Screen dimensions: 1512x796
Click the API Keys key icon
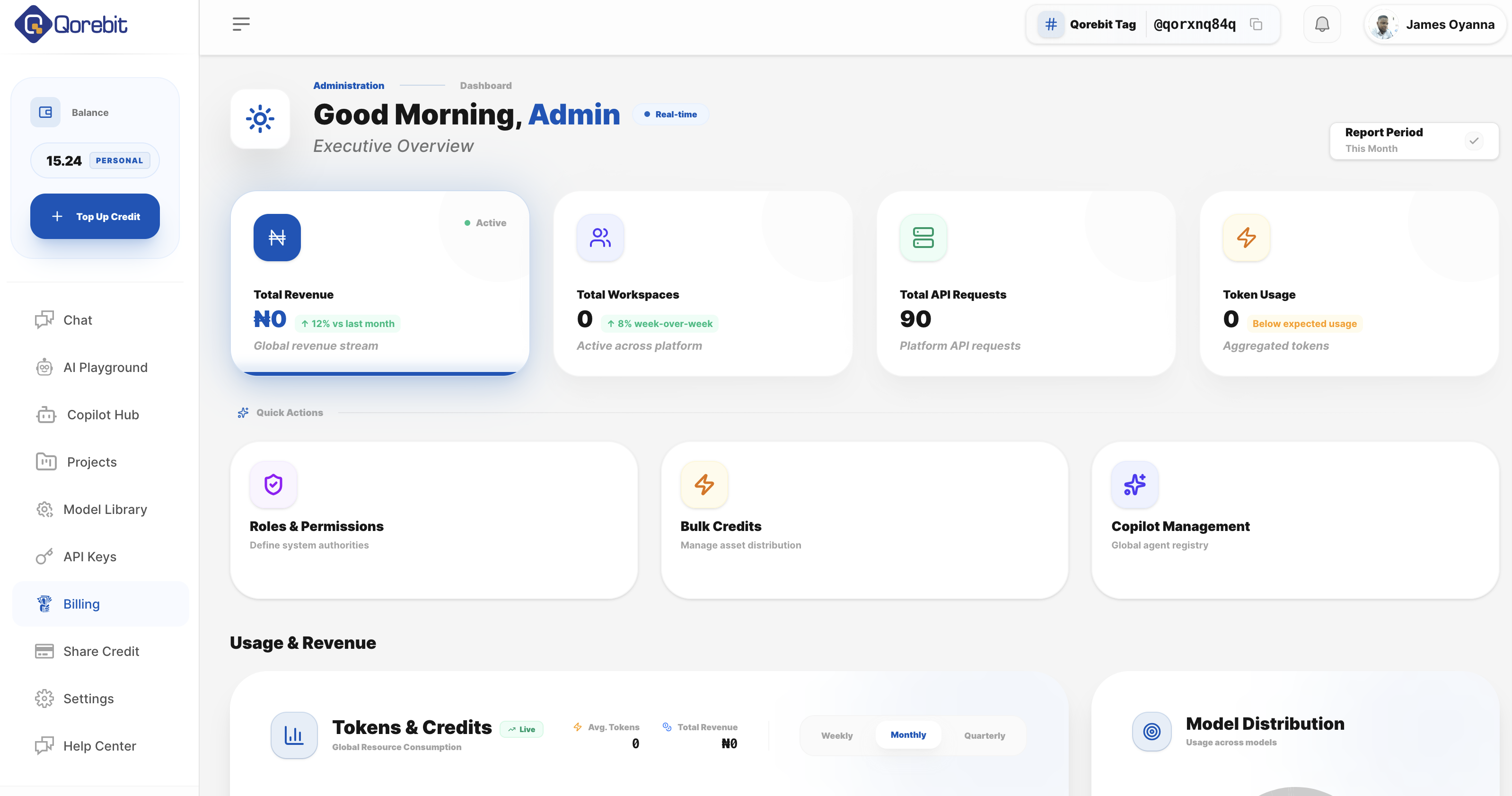[x=44, y=557]
